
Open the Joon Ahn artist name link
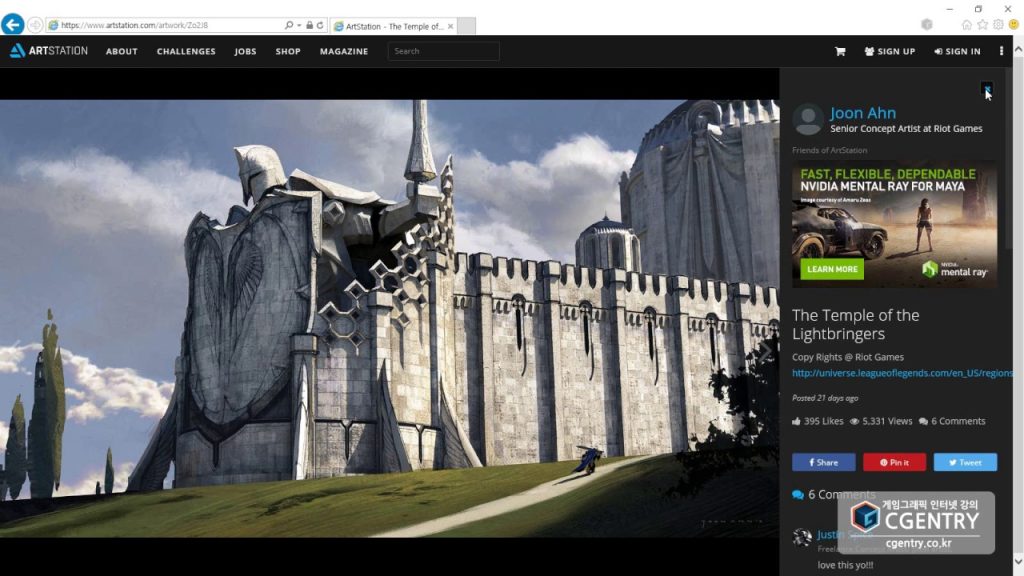point(862,113)
